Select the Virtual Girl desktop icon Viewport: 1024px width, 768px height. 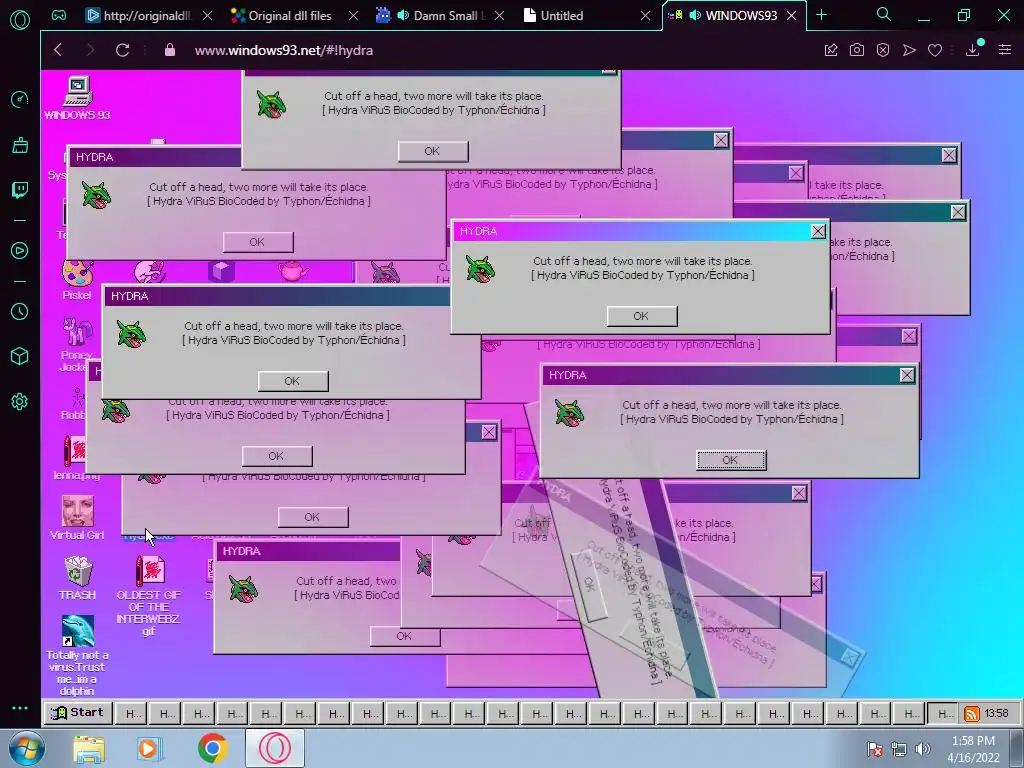(x=77, y=517)
